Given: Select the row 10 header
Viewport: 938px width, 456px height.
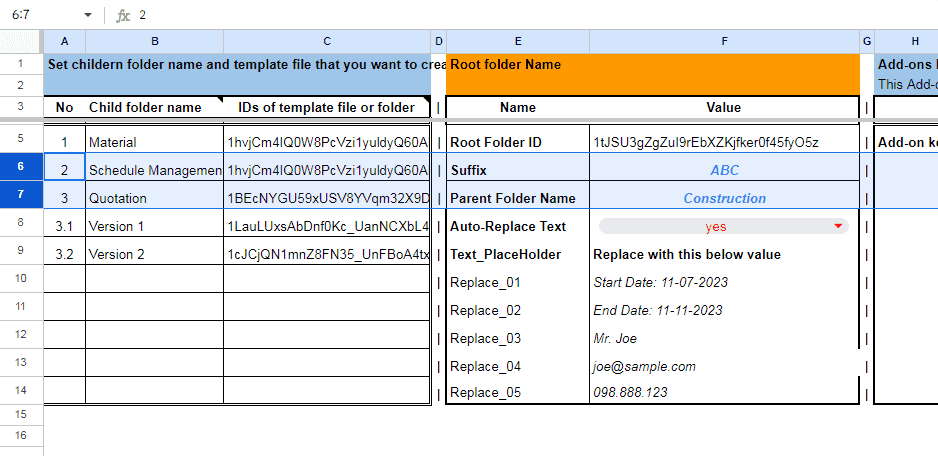Looking at the screenshot, I should [x=21, y=279].
